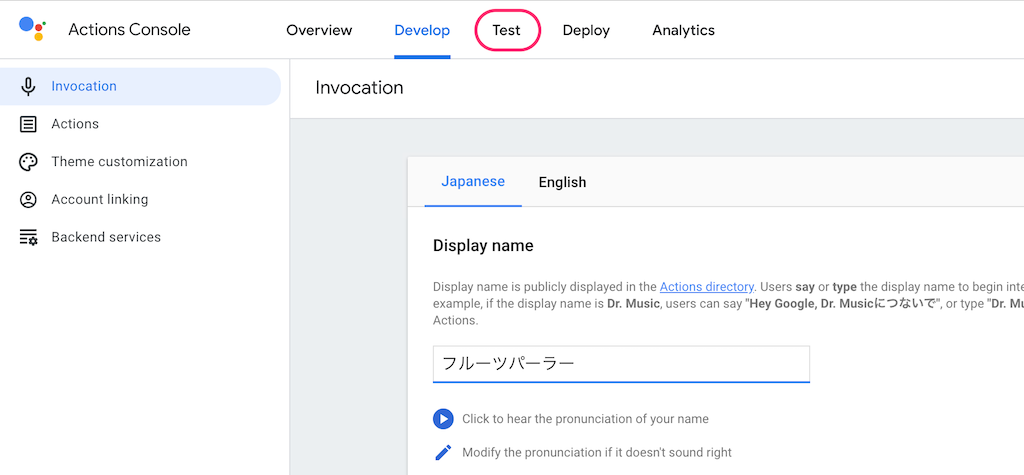Image resolution: width=1024 pixels, height=475 pixels.
Task: Click the 'Invocation' page heading
Action: [x=359, y=88]
